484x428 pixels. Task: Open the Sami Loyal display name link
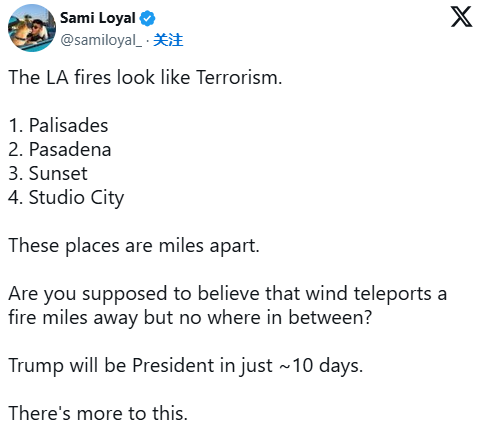click(98, 18)
